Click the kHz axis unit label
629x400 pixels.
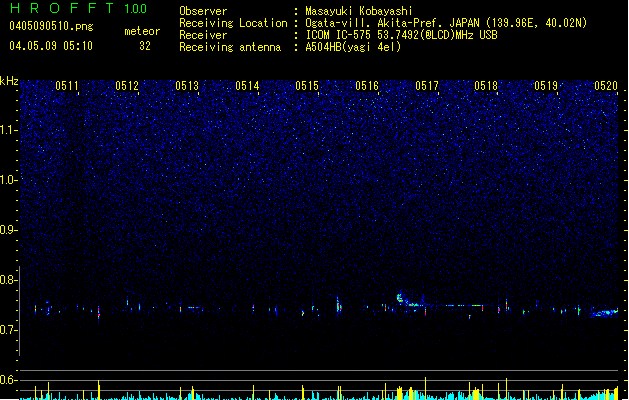(x=9, y=81)
